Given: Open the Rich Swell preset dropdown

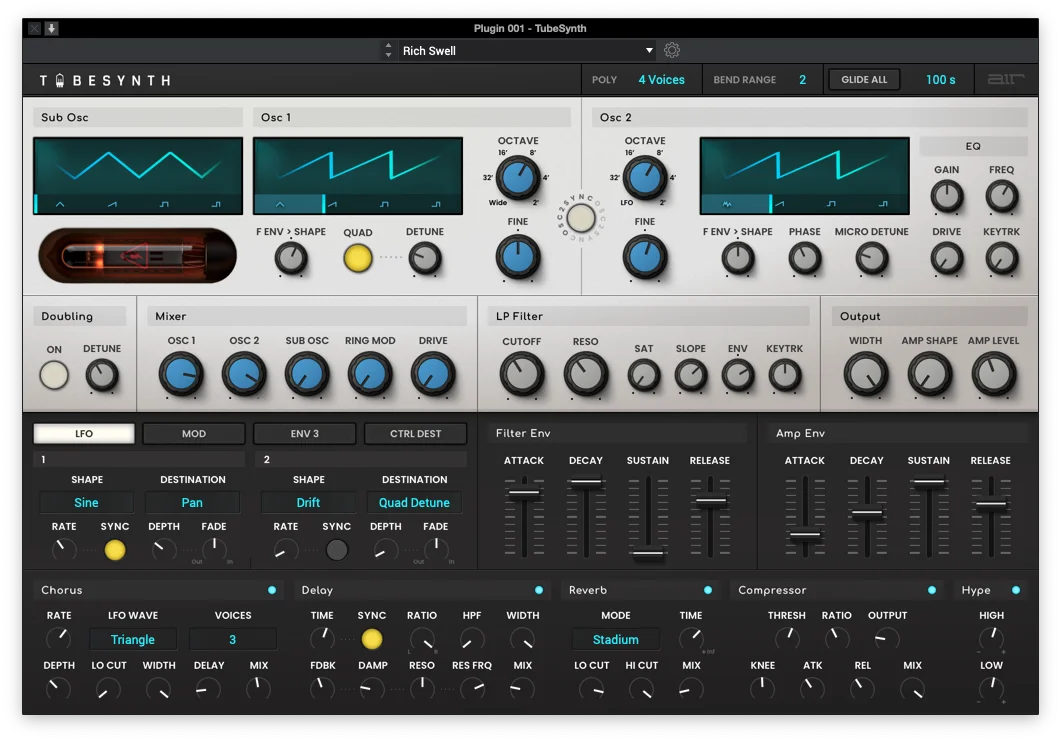Looking at the screenshot, I should pos(527,51).
